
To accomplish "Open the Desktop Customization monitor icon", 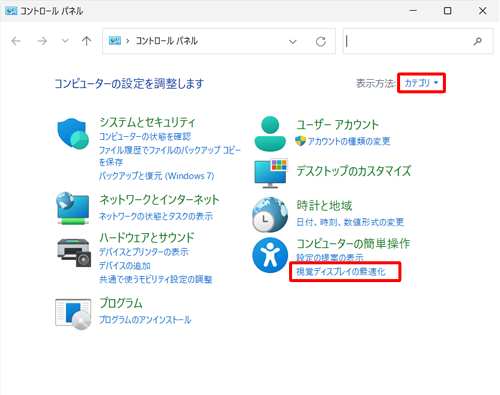I will (x=271, y=173).
